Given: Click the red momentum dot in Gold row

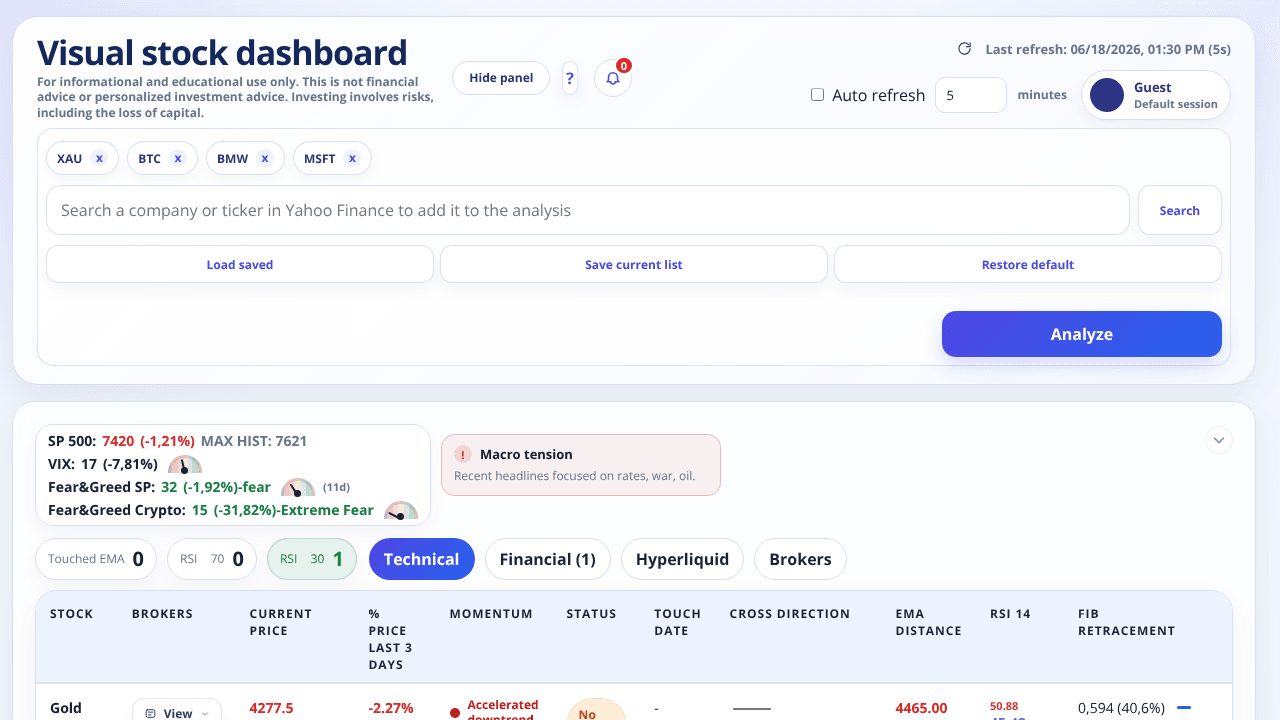Looking at the screenshot, I should (x=455, y=713).
